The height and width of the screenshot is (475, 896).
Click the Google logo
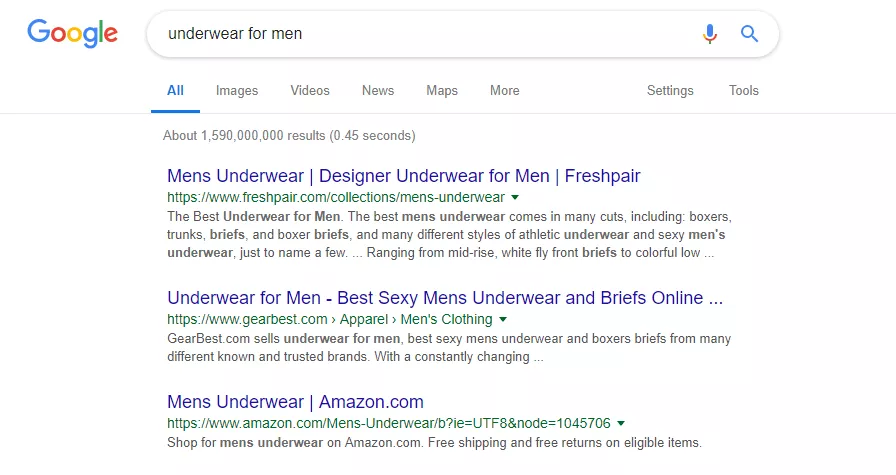pyautogui.click(x=73, y=33)
